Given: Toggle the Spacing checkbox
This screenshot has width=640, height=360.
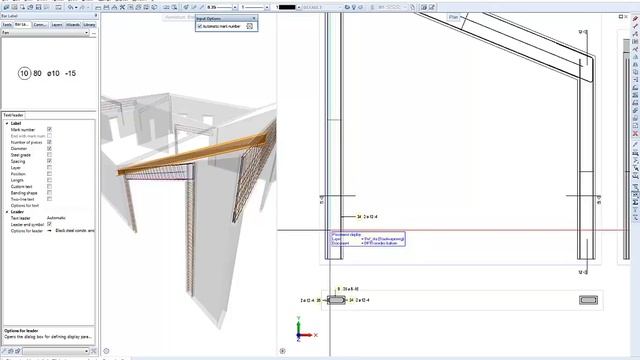Looking at the screenshot, I should click(x=49, y=161).
